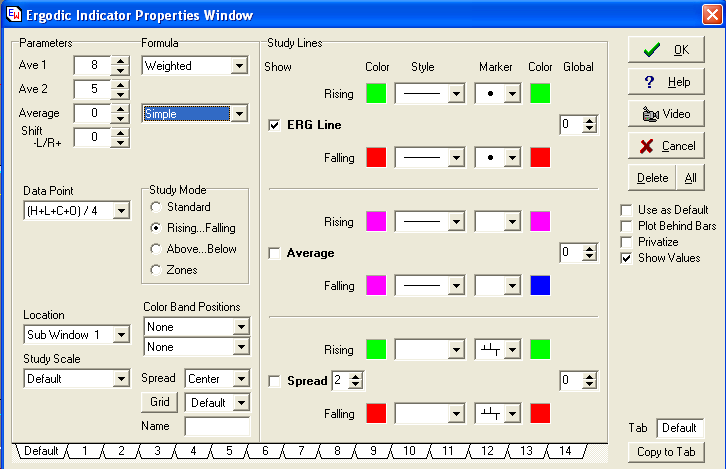Change Average Falling blue marker color
The image size is (726, 469).
540,286
